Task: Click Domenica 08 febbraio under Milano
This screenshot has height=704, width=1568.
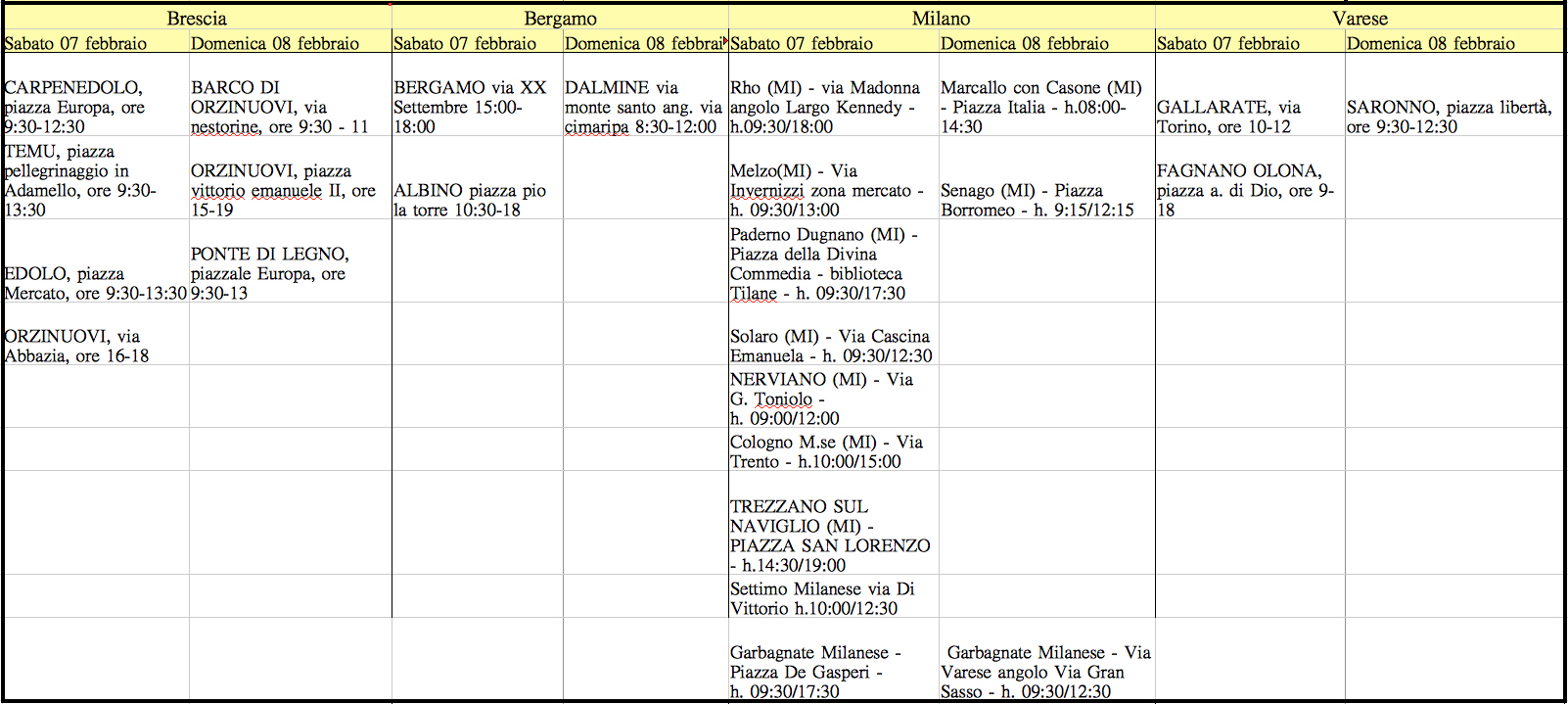Action: 1047,43
